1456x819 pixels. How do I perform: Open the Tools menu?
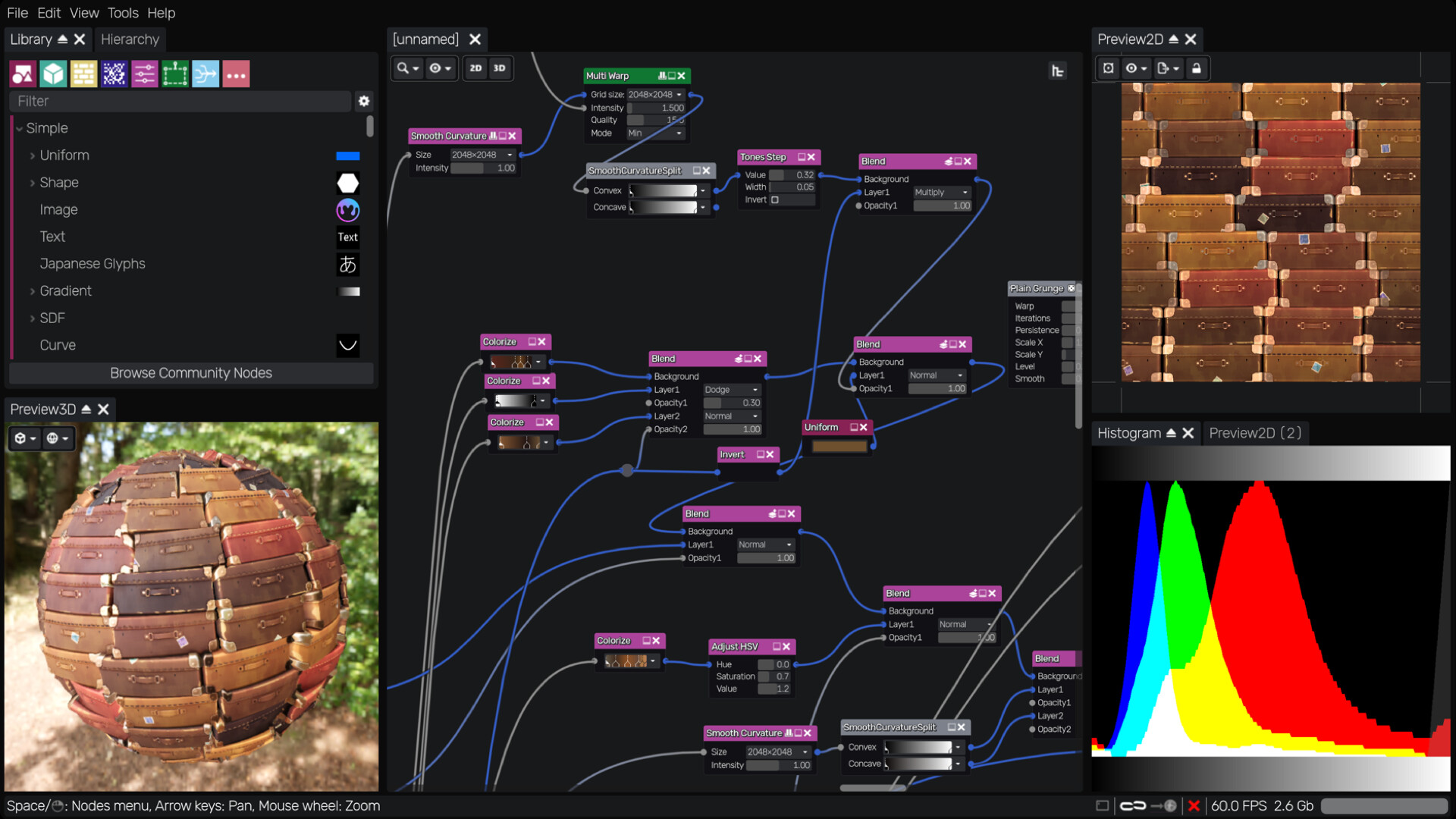pyautogui.click(x=123, y=13)
